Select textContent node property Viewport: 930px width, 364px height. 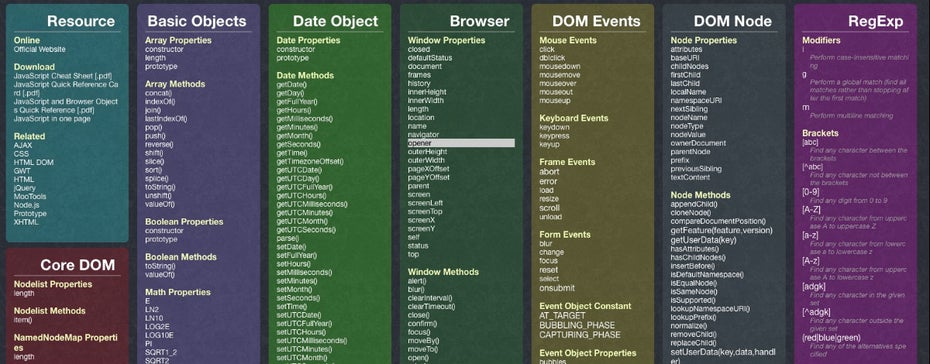[690, 177]
